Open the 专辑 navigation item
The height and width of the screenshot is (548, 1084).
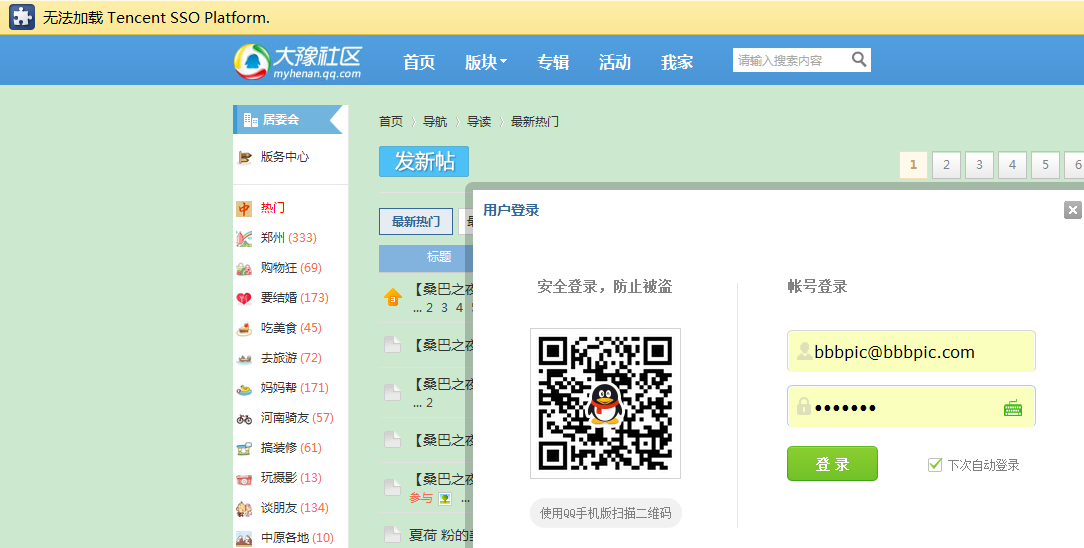[x=553, y=62]
